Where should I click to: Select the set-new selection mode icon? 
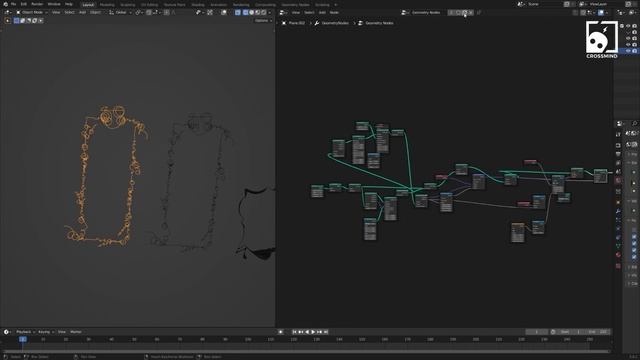click(17, 20)
